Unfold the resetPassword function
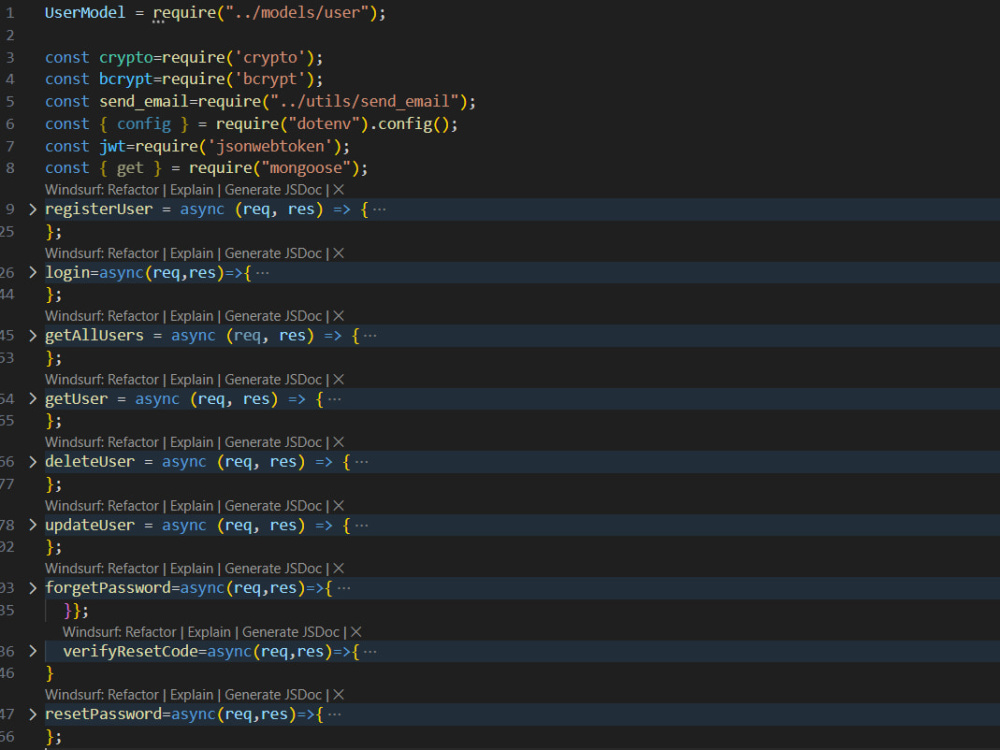The height and width of the screenshot is (750, 1000). (x=33, y=714)
